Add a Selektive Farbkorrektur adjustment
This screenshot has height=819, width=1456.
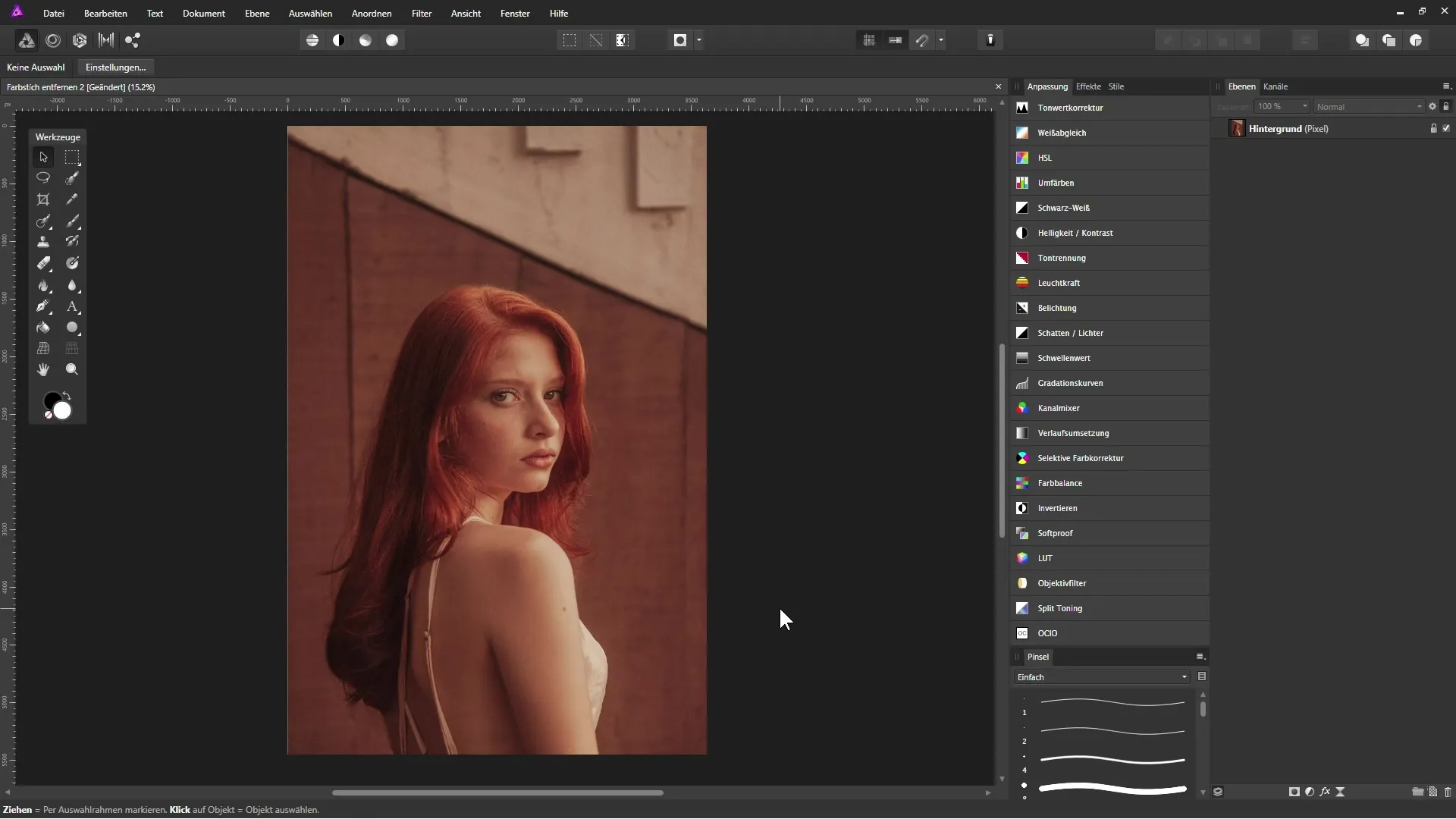click(x=1109, y=458)
